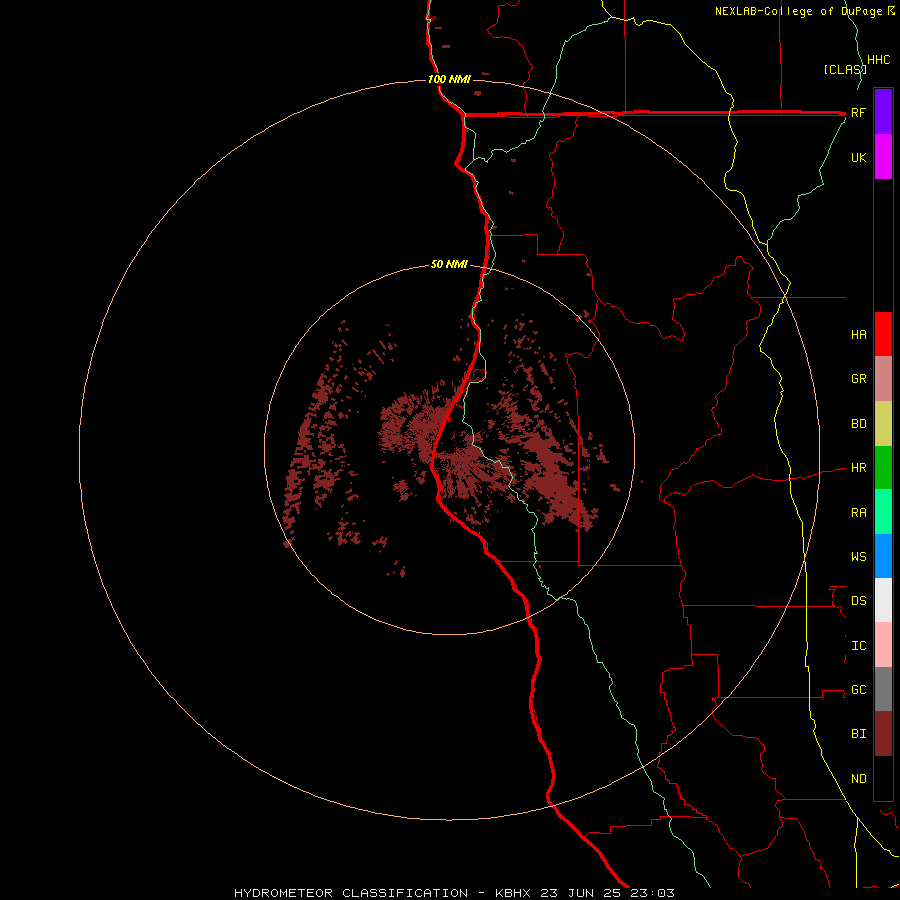Viewport: 900px width, 900px height.
Task: Click the NEXLAB-College of DuPage text
Action: [800, 11]
